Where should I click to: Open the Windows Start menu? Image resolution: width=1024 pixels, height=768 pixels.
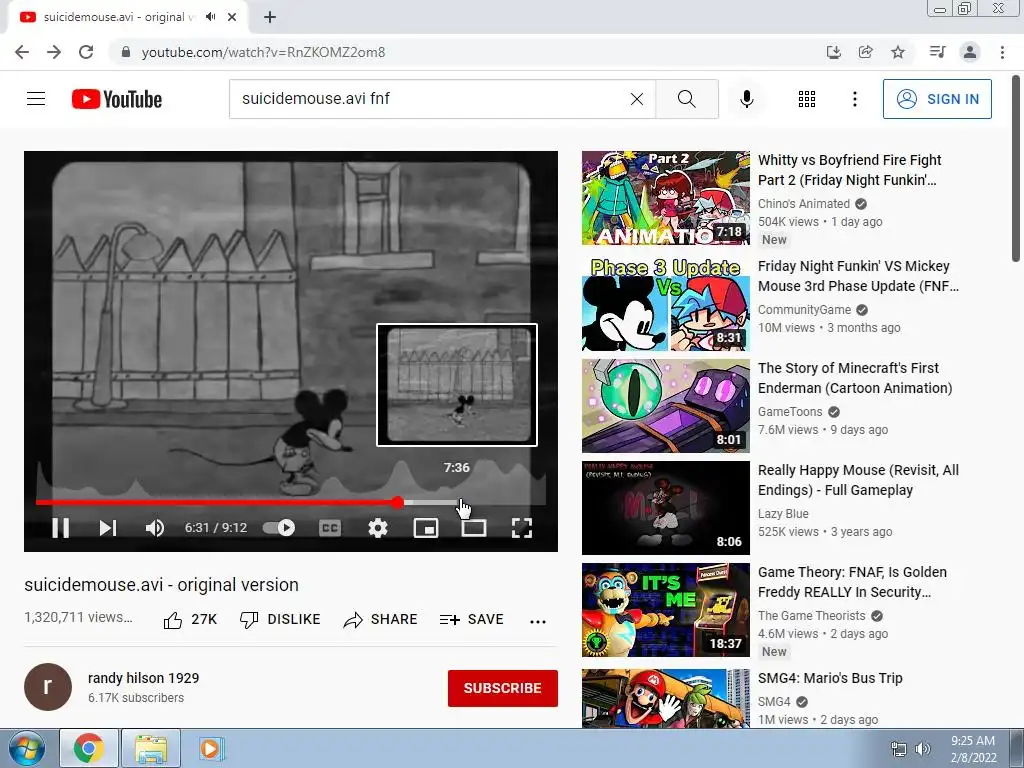point(25,748)
